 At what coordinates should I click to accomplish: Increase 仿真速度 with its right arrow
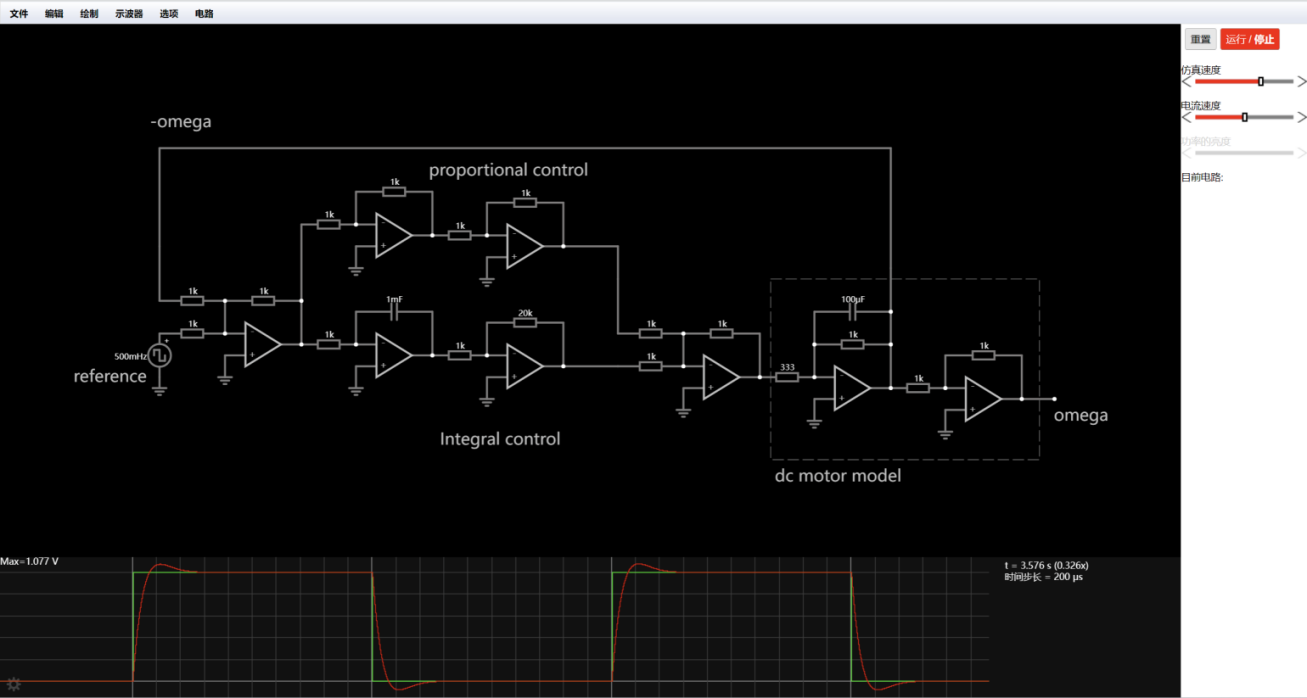tap(1301, 82)
